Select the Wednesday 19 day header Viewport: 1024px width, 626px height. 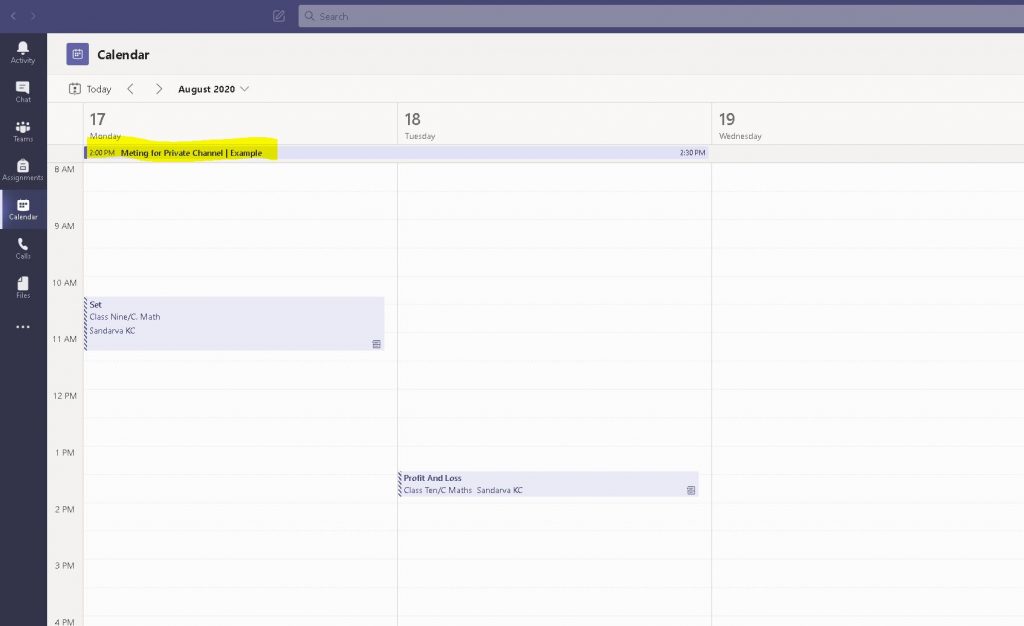(740, 125)
